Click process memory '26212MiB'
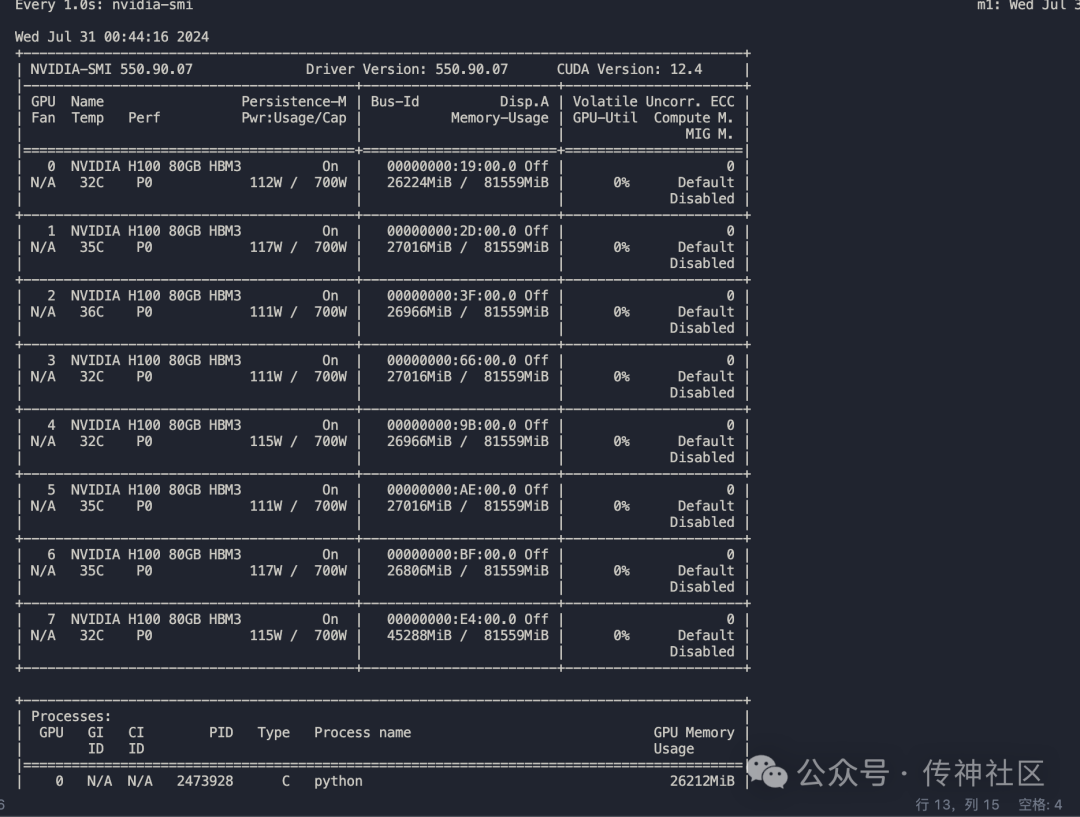Viewport: 1080px width, 817px height. [x=702, y=782]
